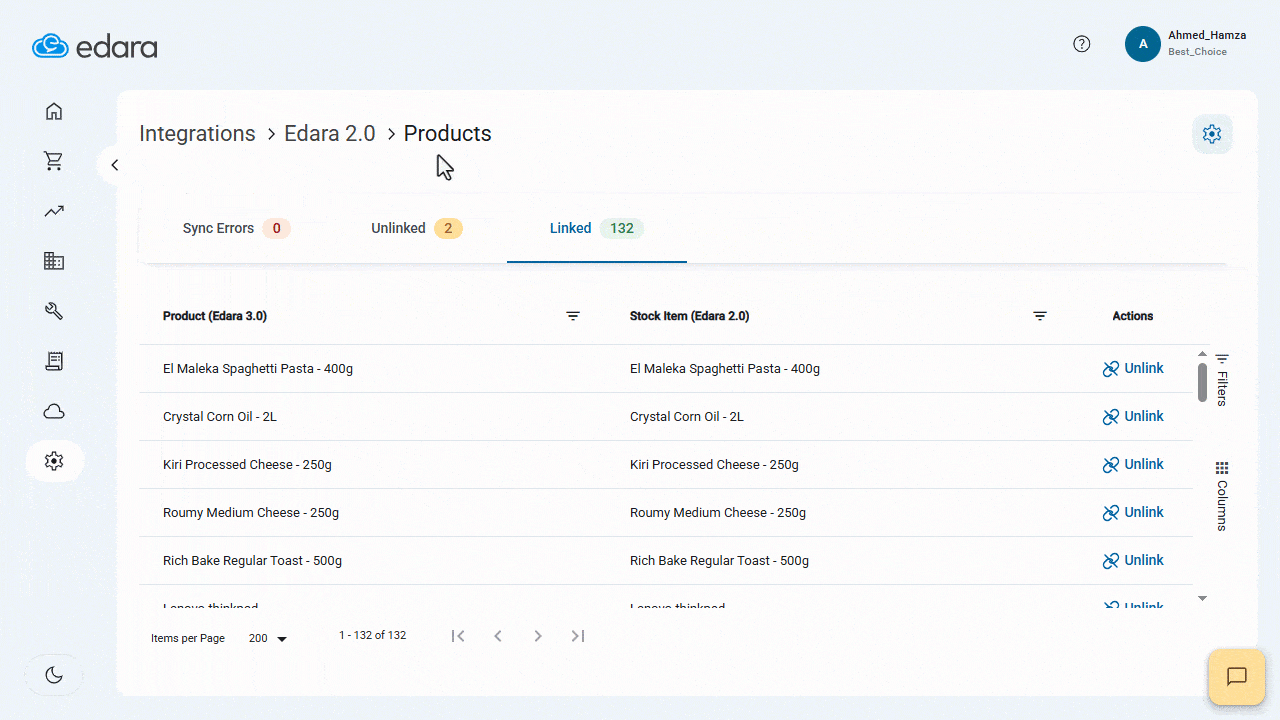Go to last page

578,636
